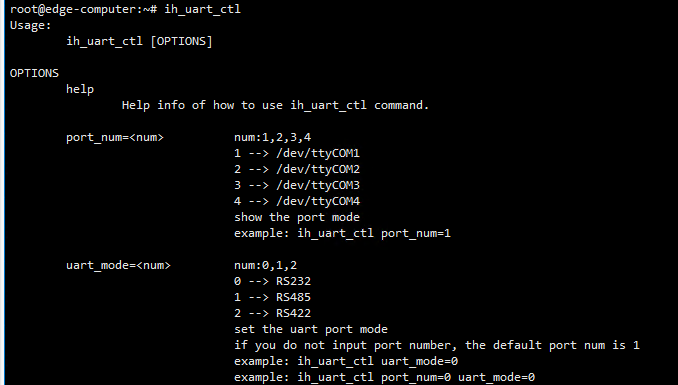Click the num:1,2,3,4 value list

pos(272,138)
